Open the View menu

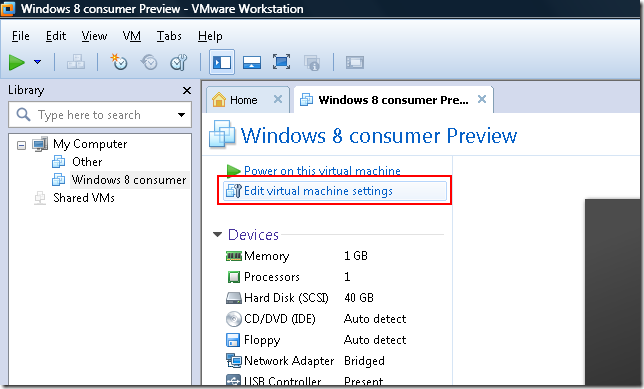[94, 36]
